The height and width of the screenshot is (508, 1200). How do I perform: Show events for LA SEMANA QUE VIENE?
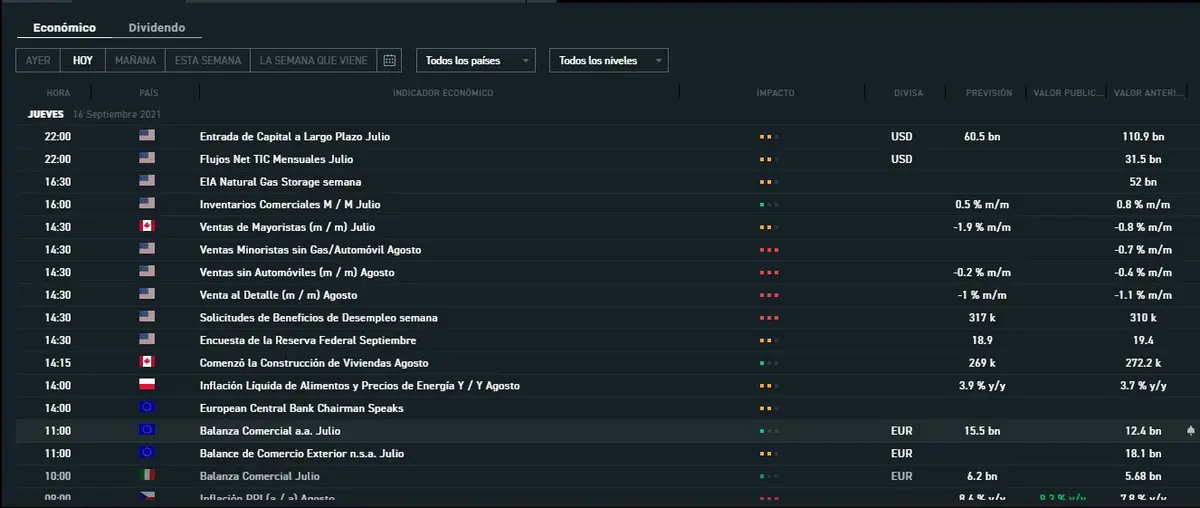click(x=313, y=60)
